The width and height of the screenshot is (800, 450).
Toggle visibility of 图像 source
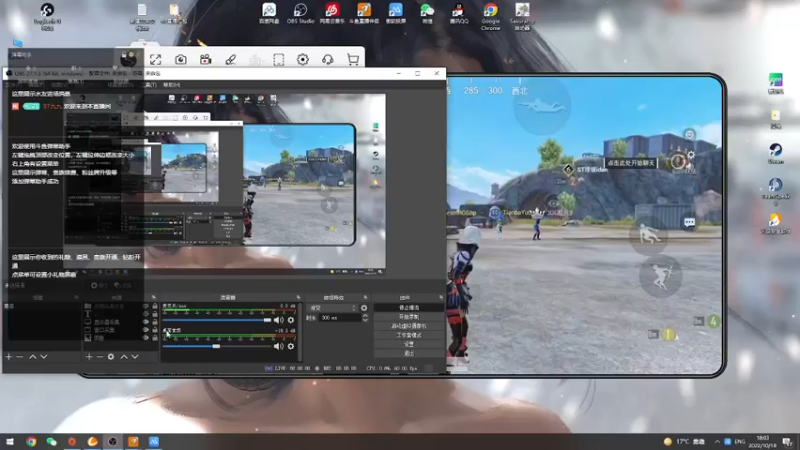tap(146, 337)
